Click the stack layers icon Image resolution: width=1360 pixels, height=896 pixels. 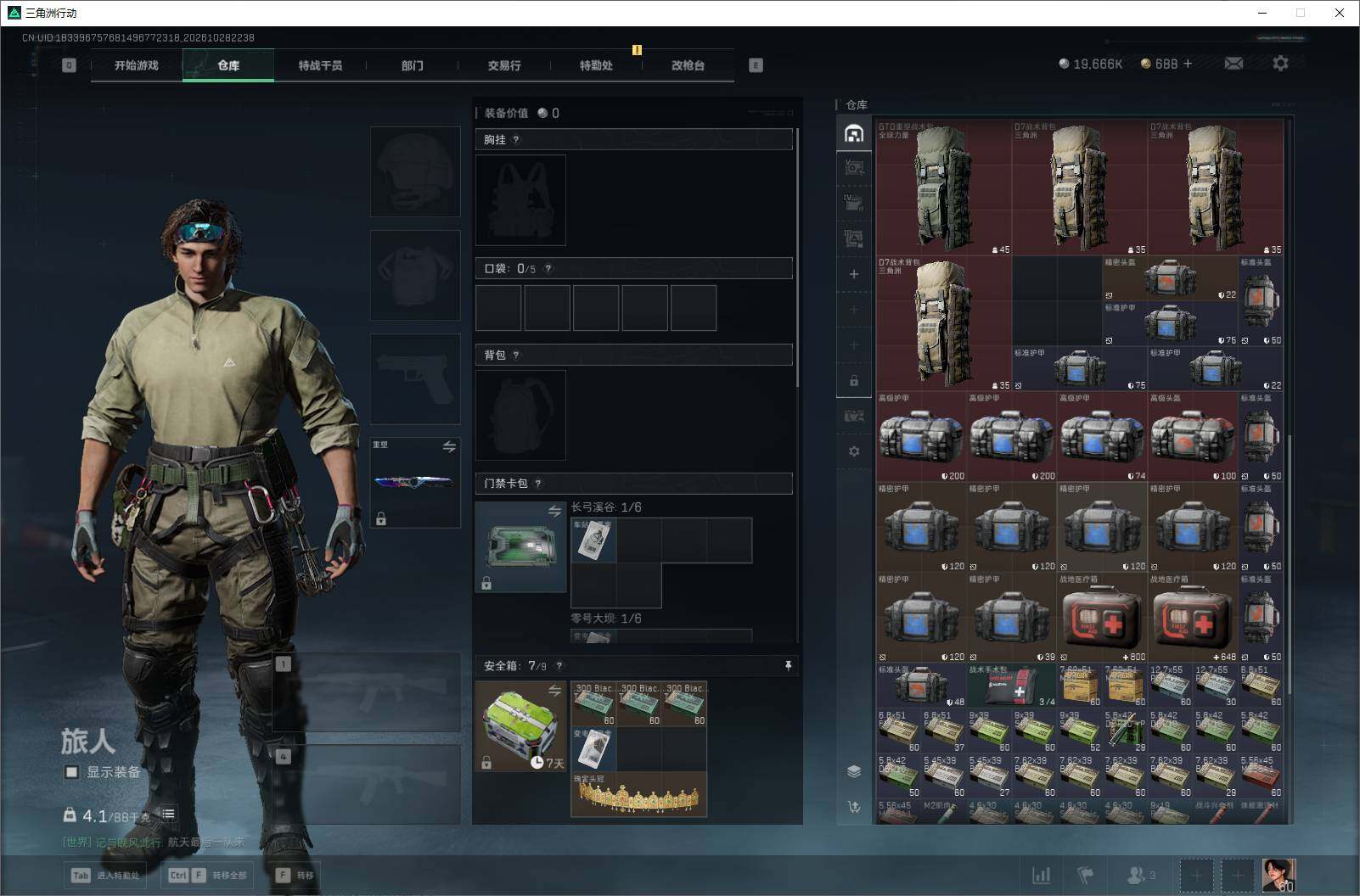click(854, 771)
